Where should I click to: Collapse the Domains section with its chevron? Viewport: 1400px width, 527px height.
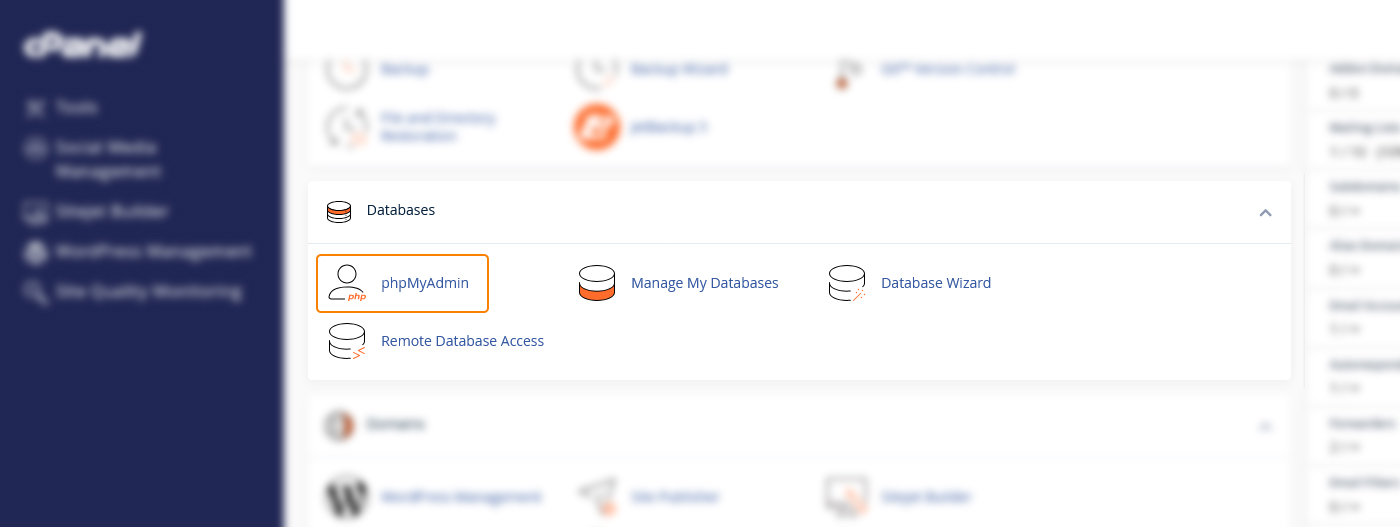(x=1265, y=426)
